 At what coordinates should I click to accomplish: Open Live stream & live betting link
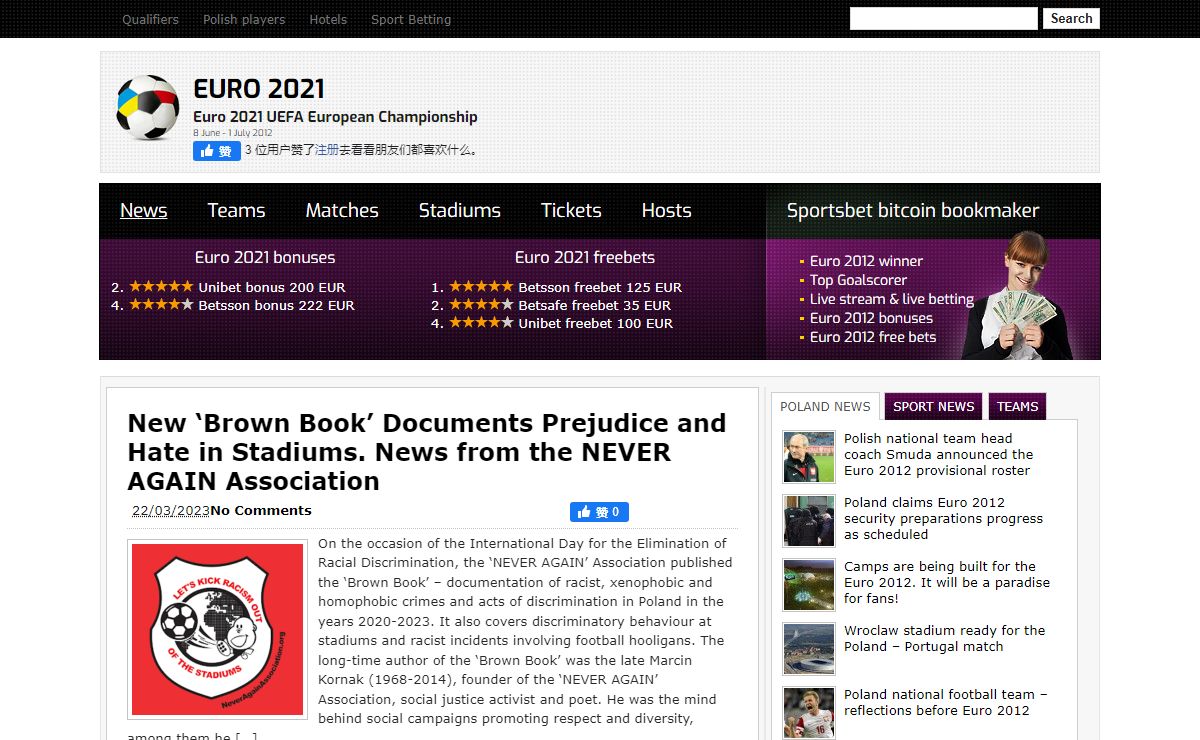[x=892, y=299]
